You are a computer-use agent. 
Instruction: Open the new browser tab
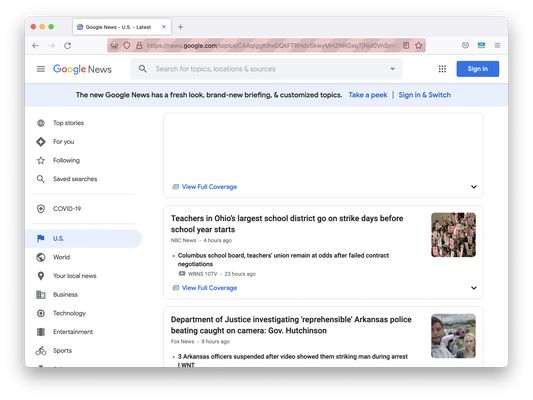click(180, 27)
